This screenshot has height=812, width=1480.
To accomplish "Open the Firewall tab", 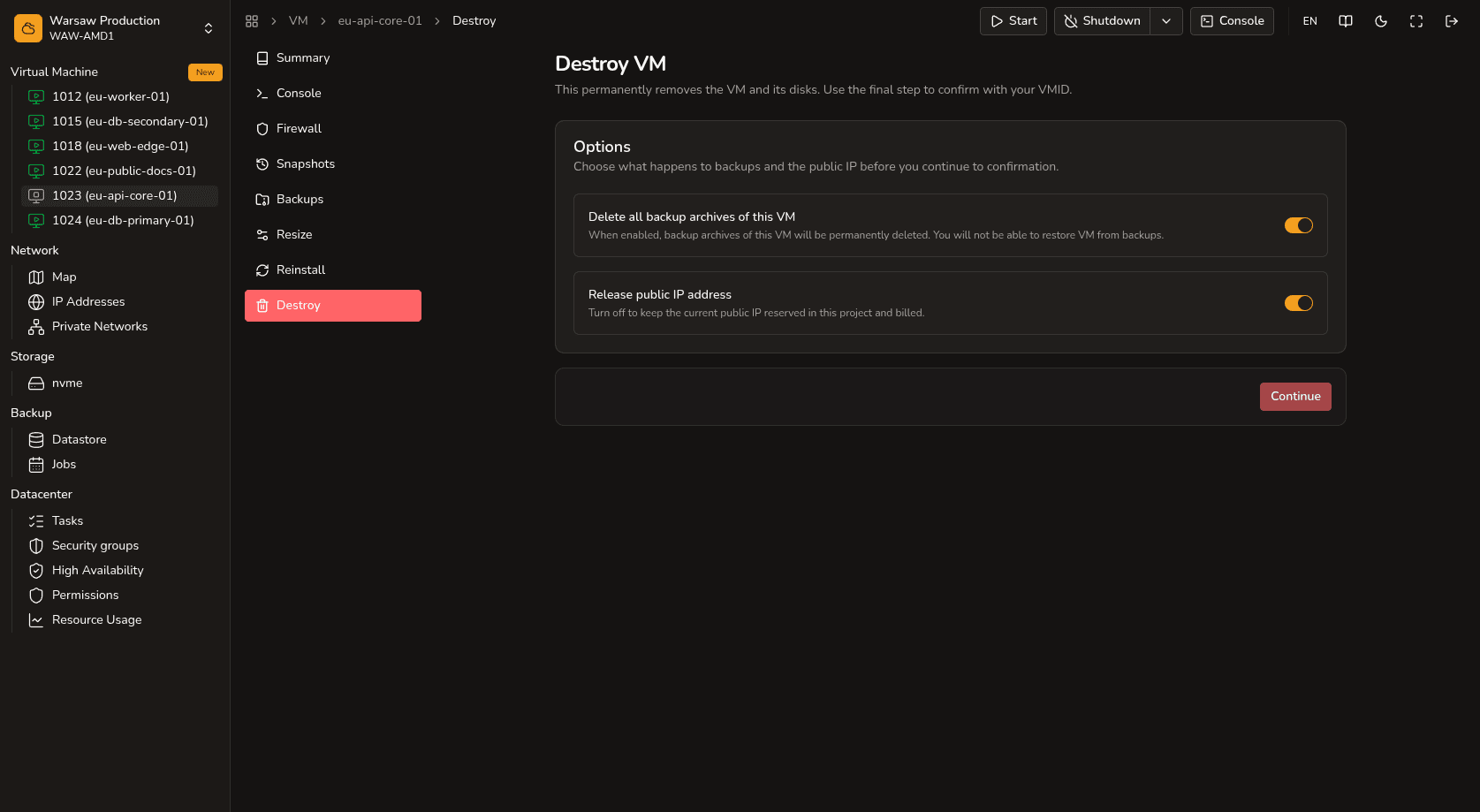I will tap(333, 129).
